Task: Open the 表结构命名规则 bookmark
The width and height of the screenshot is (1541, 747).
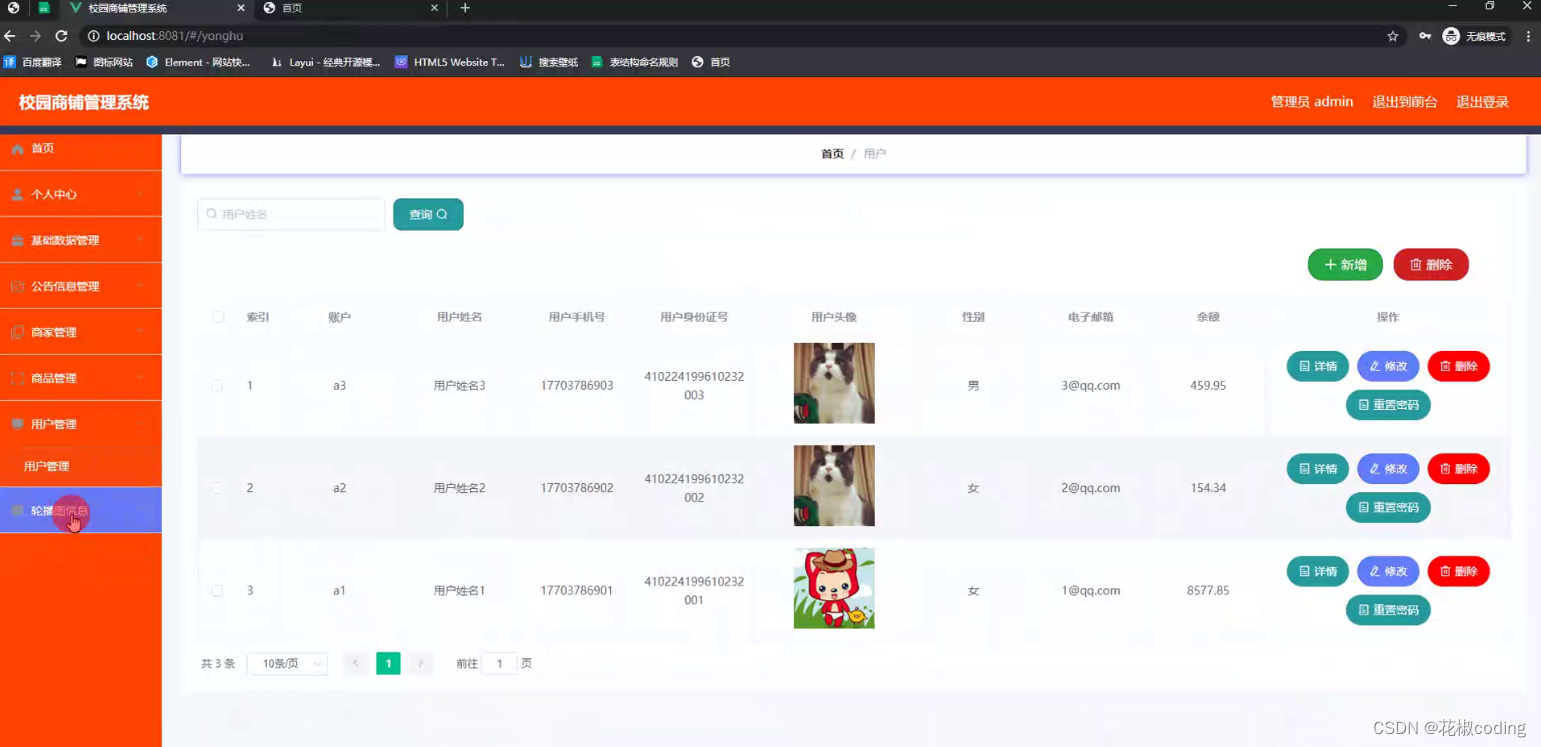Action: [635, 62]
